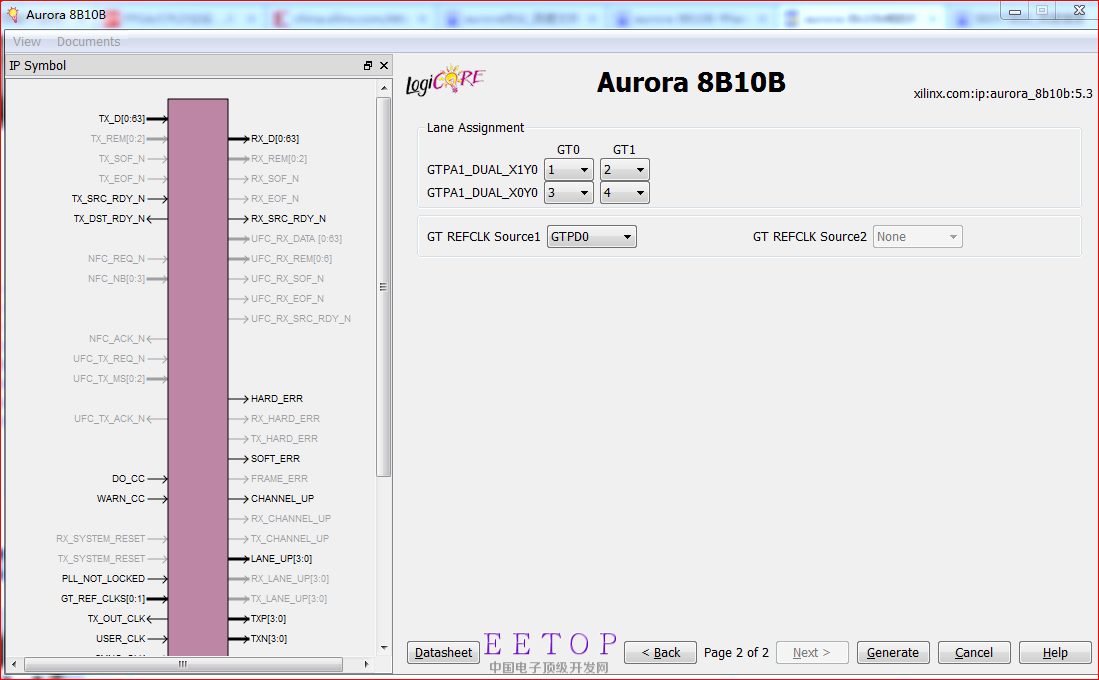Click the WARN_CC port label

click(x=121, y=498)
